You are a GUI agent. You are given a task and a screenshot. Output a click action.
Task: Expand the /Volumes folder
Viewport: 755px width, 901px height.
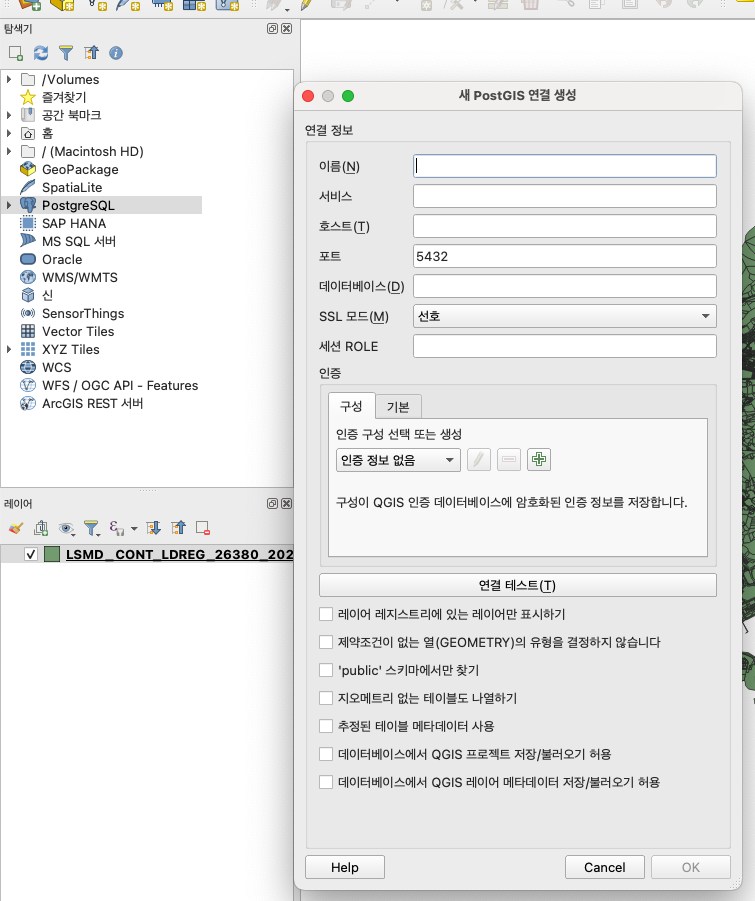coord(9,79)
